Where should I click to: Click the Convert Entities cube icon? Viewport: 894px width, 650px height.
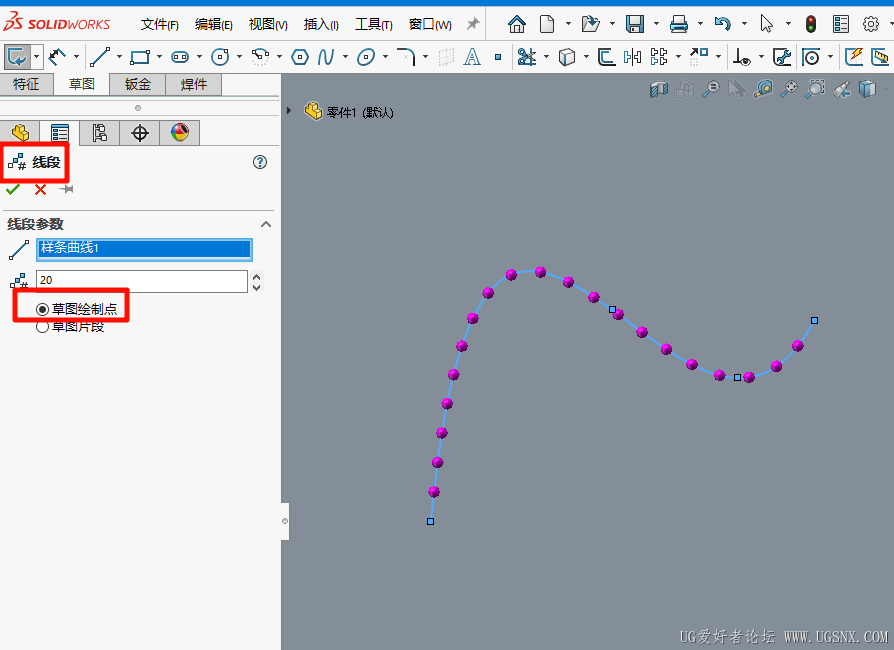click(x=567, y=57)
